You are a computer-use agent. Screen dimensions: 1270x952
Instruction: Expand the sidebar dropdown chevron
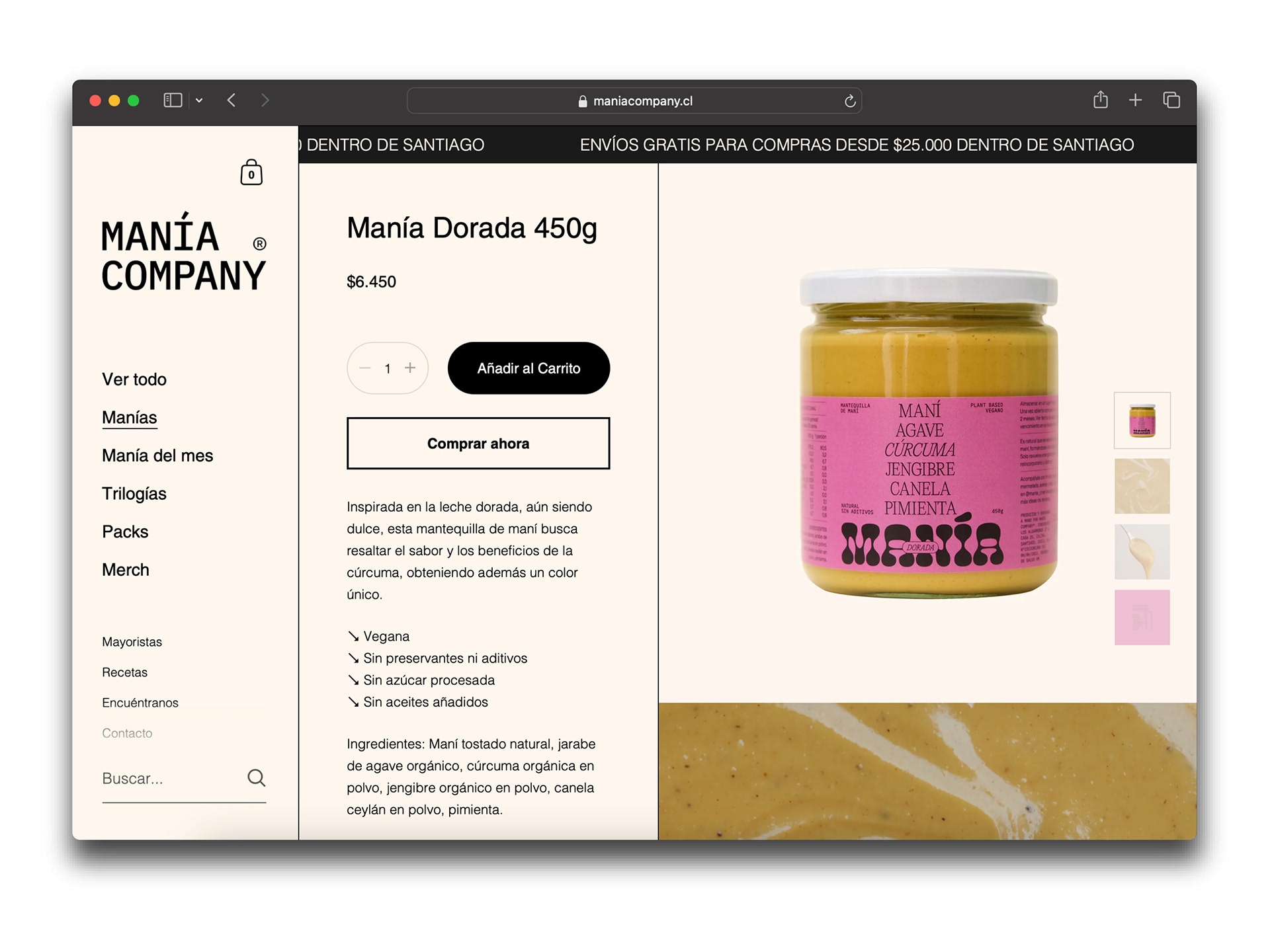click(x=199, y=100)
